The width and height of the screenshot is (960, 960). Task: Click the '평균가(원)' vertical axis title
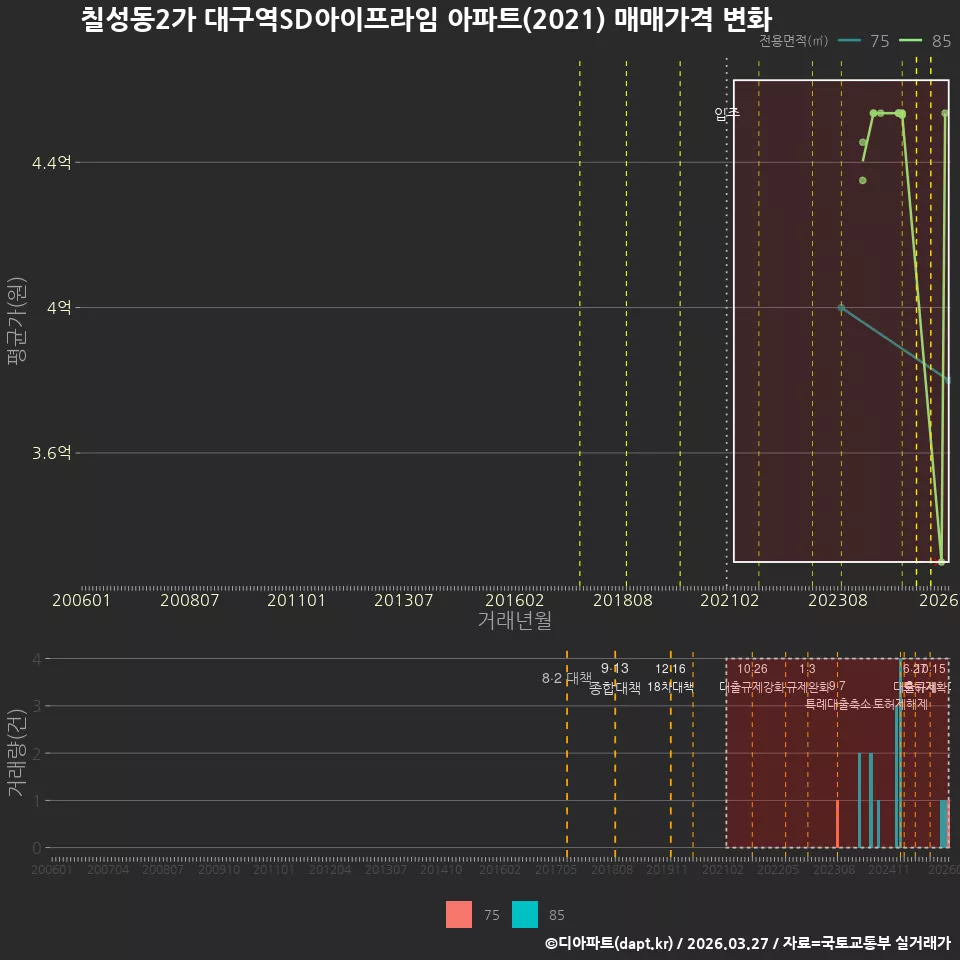point(17,321)
